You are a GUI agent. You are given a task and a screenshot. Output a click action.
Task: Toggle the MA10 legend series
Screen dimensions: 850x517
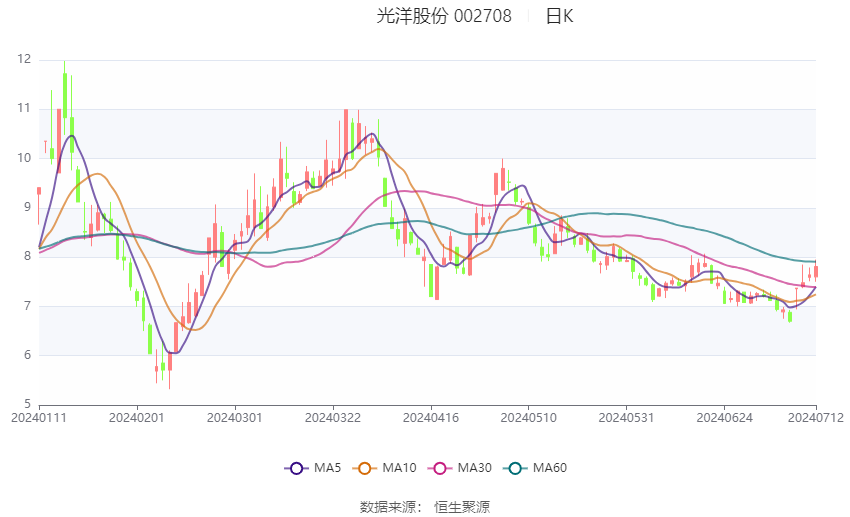[384, 468]
